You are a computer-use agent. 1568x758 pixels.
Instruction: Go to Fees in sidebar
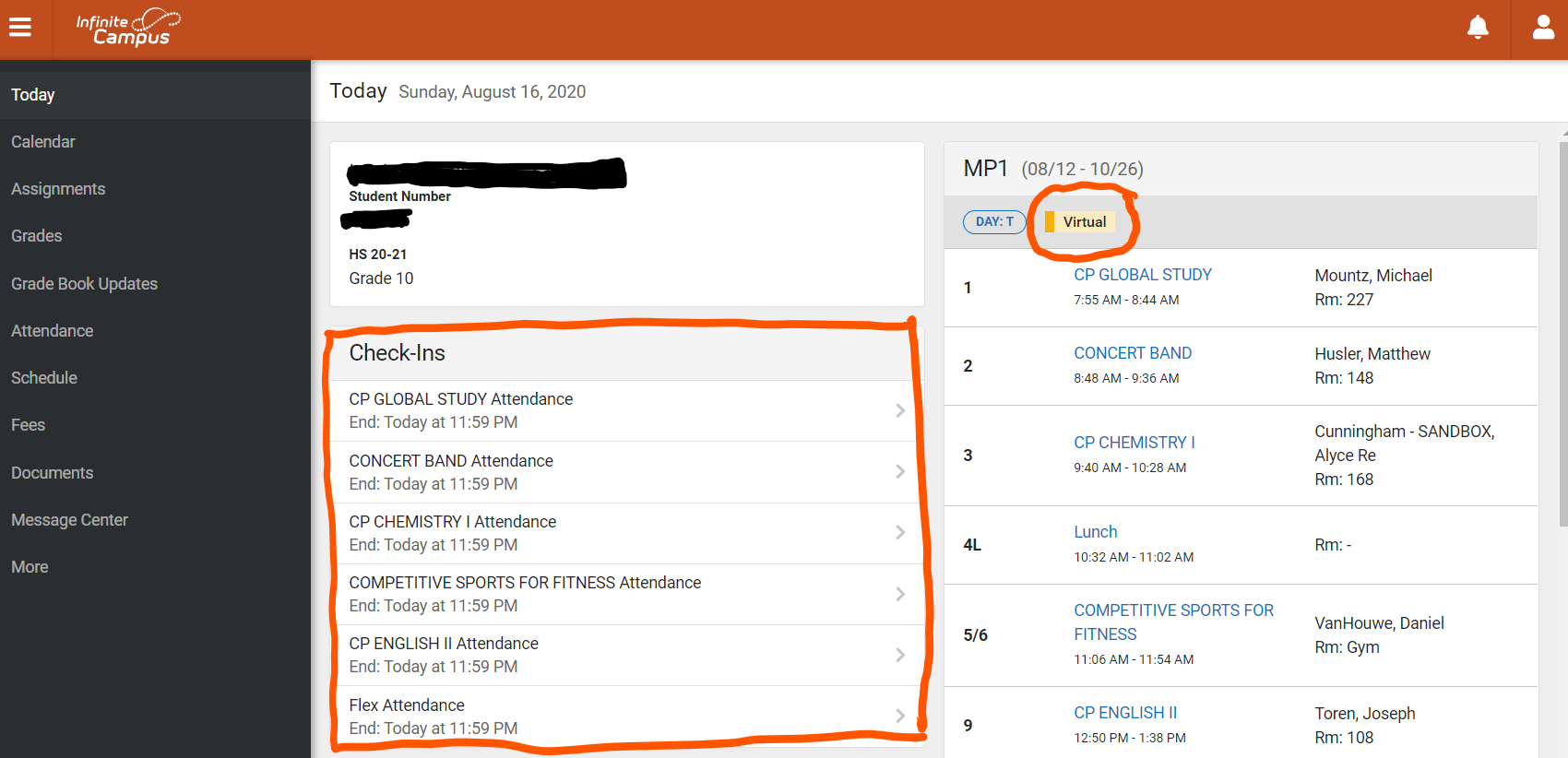coord(155,425)
